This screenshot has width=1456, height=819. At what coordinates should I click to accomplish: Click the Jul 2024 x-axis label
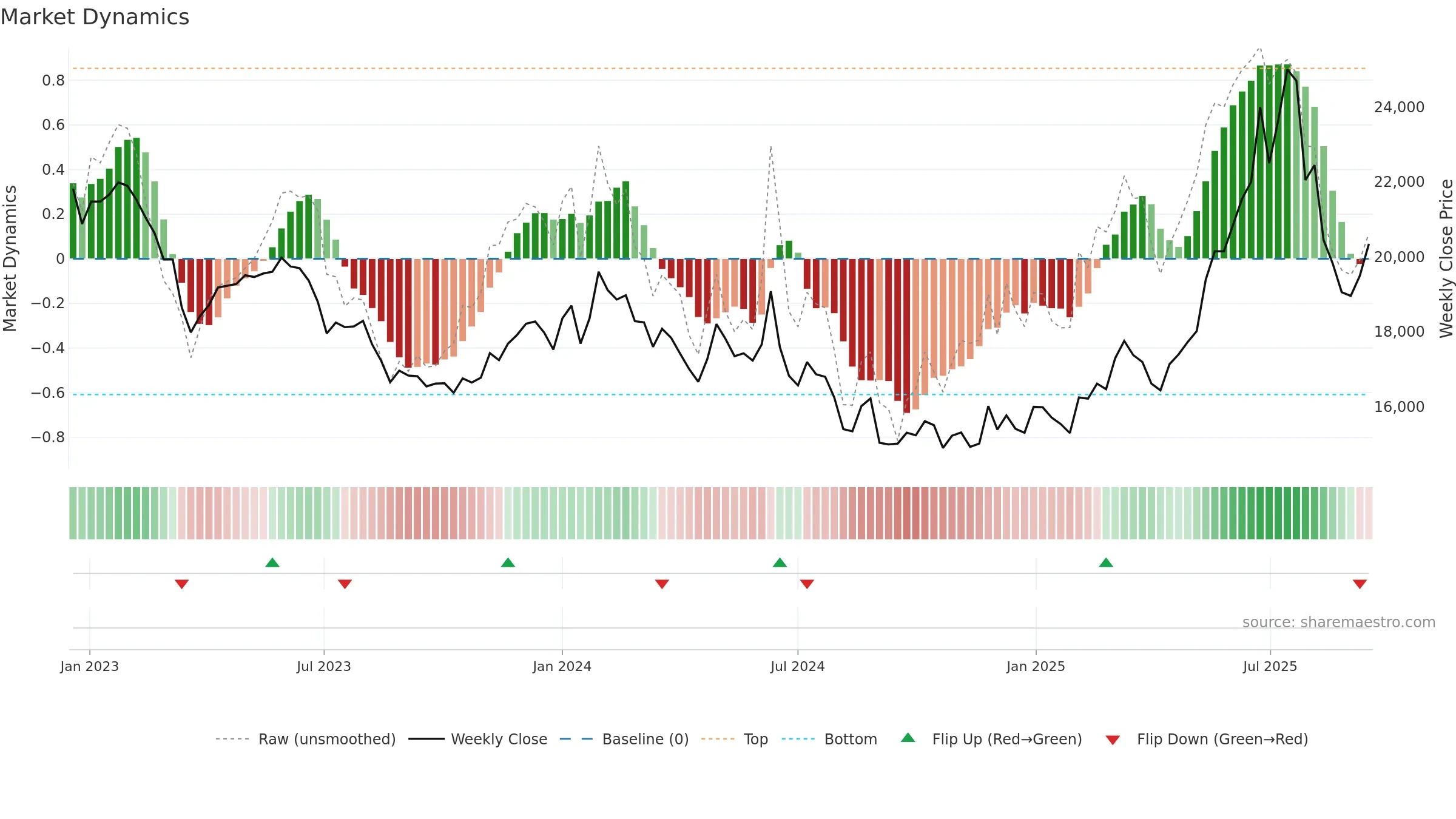pos(798,666)
